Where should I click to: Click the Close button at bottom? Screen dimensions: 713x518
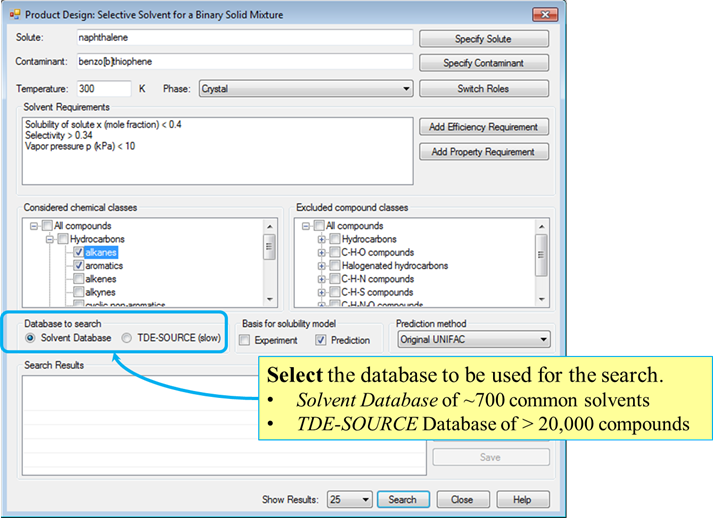[463, 499]
